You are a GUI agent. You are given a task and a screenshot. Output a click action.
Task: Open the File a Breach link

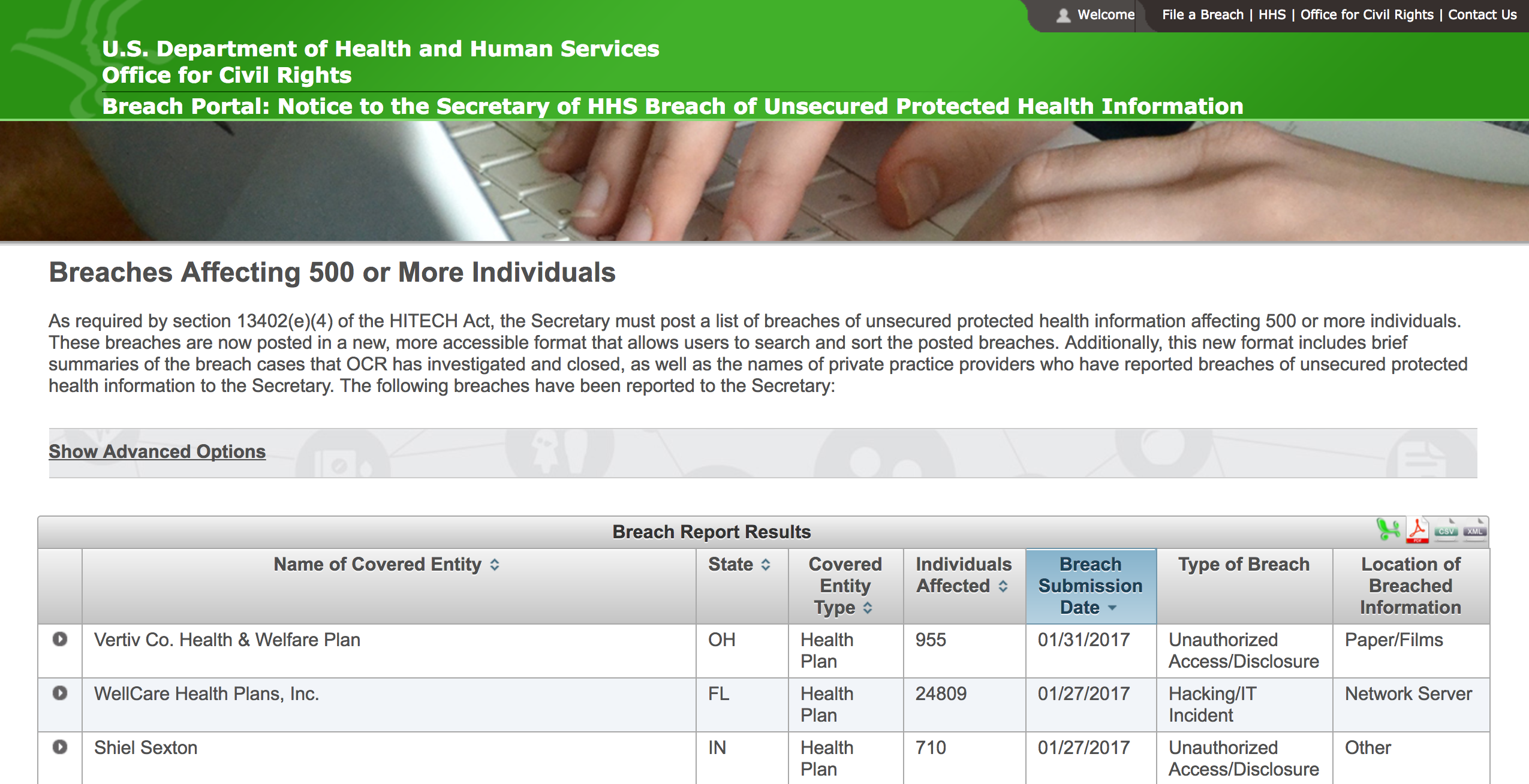[1202, 14]
